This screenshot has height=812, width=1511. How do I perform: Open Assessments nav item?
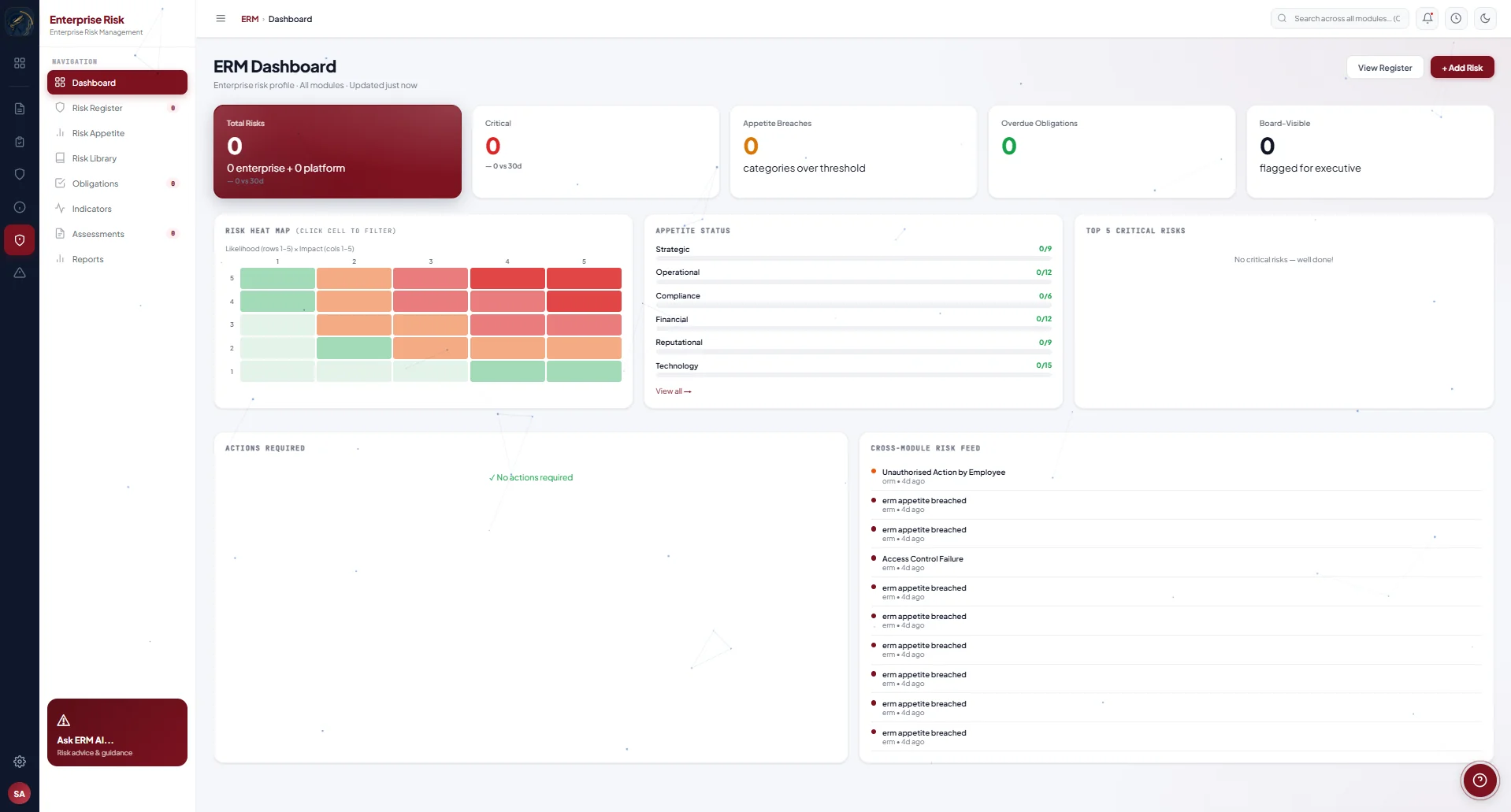click(x=117, y=234)
